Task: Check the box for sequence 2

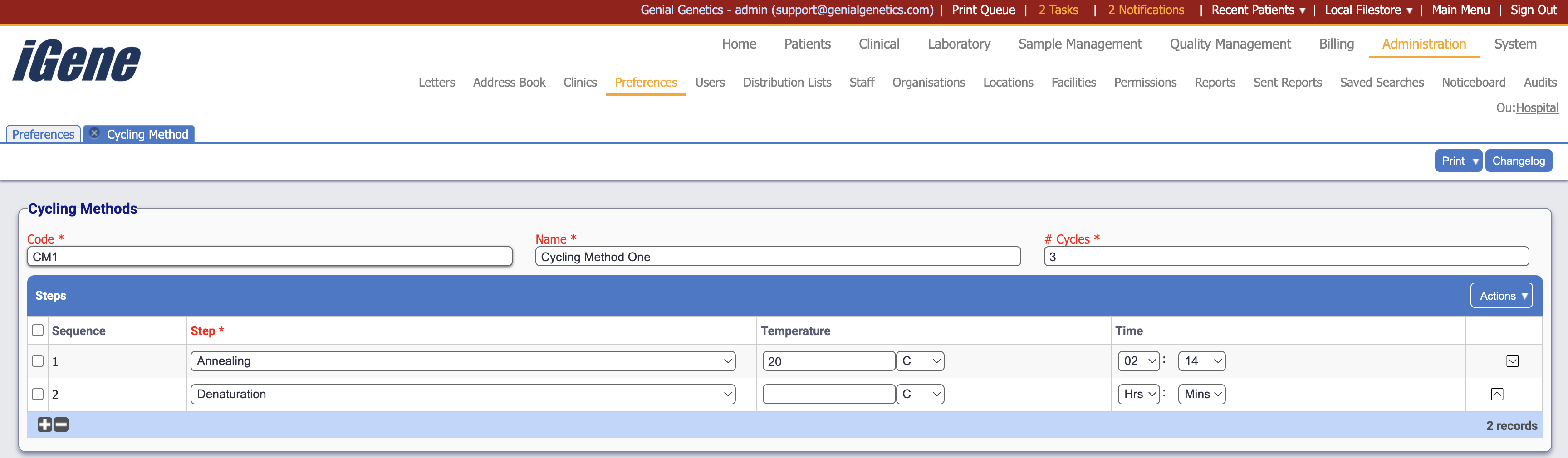Action: [38, 394]
